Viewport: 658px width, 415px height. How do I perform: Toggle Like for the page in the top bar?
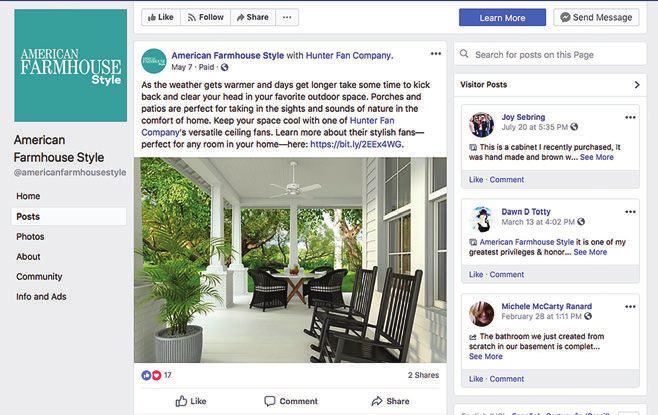[161, 17]
